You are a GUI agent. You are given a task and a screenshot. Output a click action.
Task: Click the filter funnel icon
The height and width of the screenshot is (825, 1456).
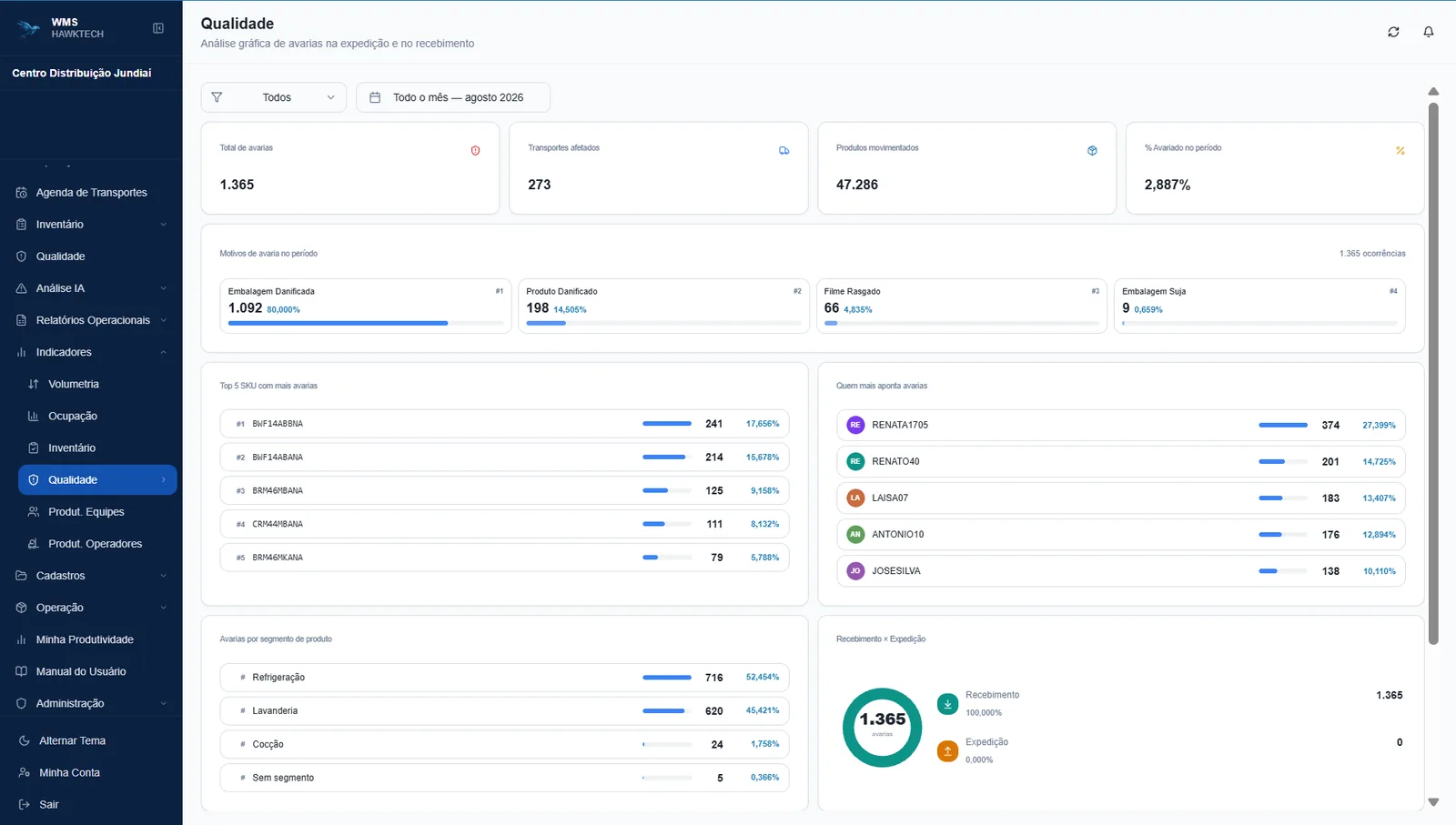tap(217, 97)
